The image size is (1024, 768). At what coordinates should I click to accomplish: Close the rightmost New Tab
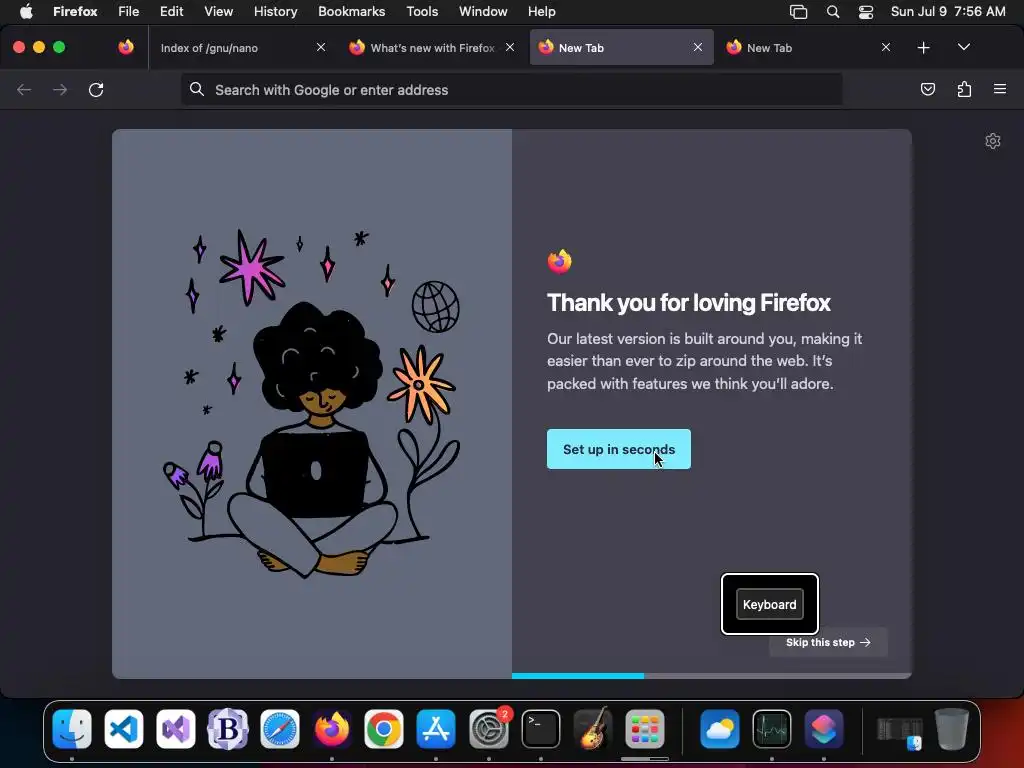click(x=886, y=47)
